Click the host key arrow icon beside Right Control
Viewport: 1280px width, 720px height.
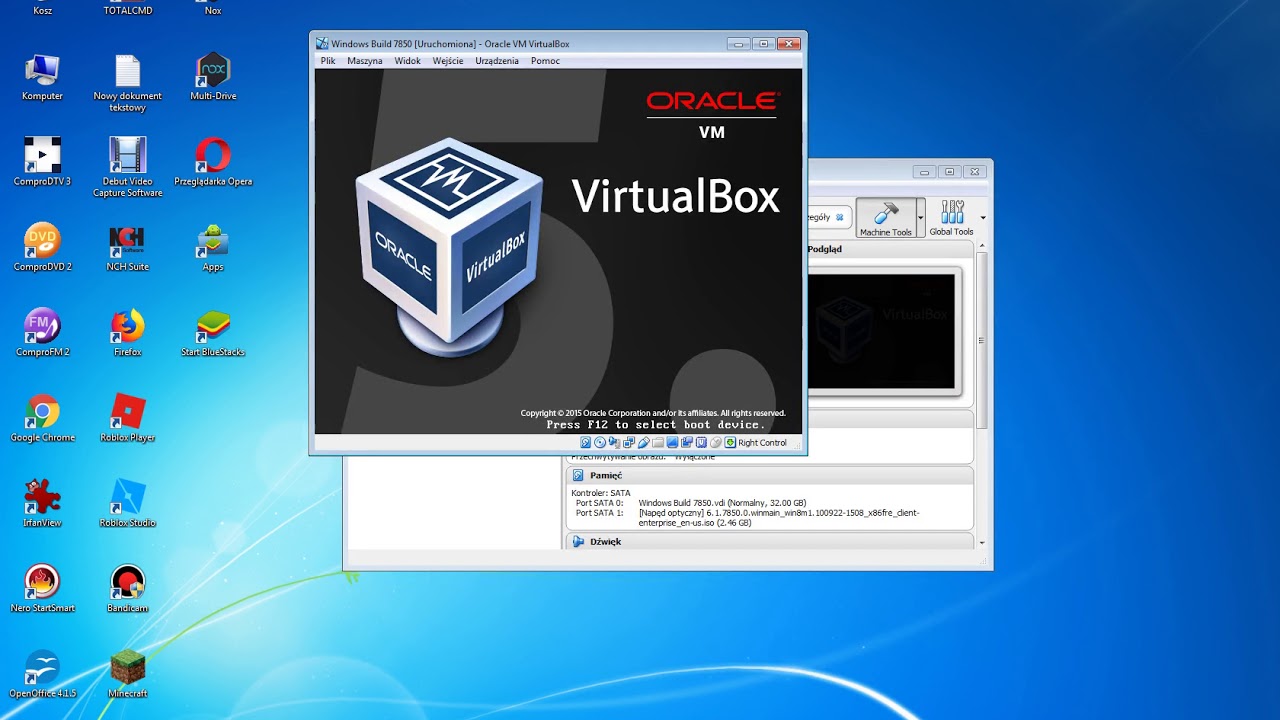point(730,442)
